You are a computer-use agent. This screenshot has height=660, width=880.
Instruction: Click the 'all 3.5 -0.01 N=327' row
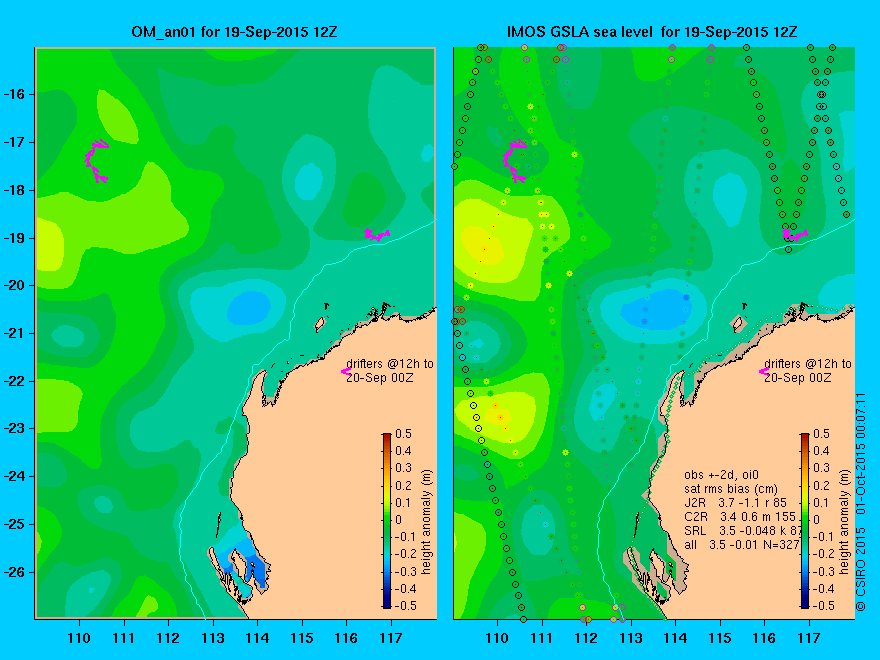click(x=741, y=544)
